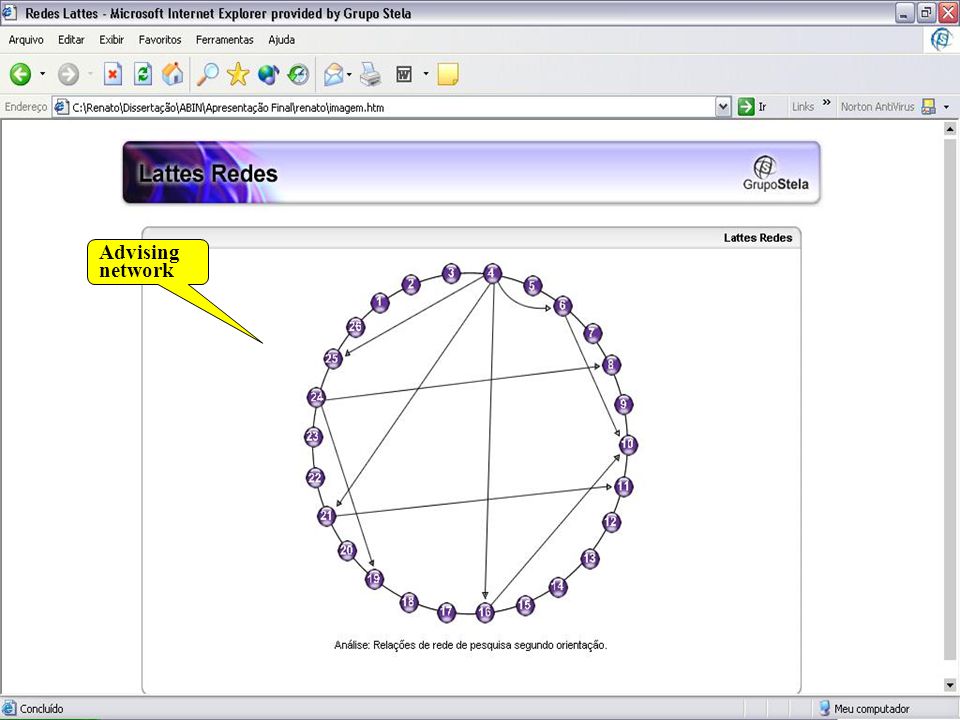
Task: Click the address bar URL field
Action: coord(392,107)
